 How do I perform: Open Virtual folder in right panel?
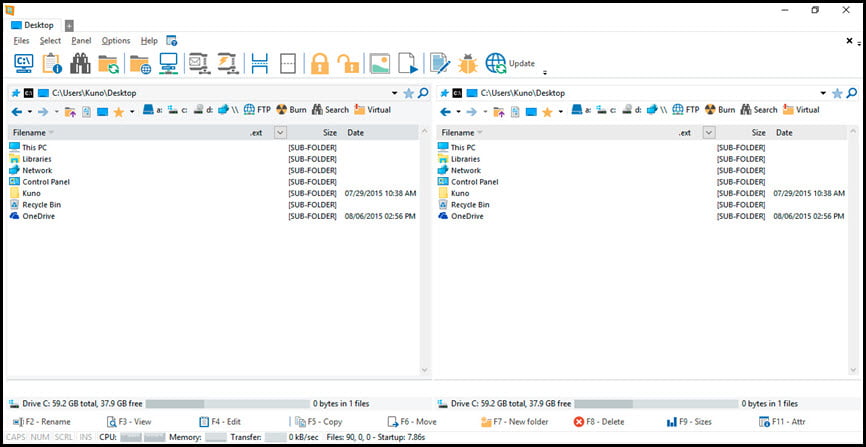[x=801, y=109]
